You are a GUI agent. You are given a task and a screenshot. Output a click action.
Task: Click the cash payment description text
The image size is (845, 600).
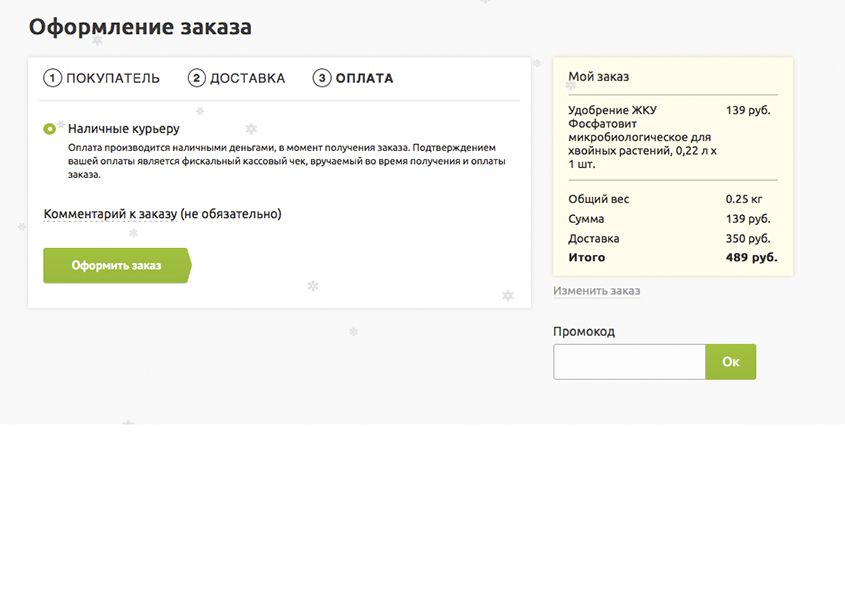pyautogui.click(x=287, y=161)
